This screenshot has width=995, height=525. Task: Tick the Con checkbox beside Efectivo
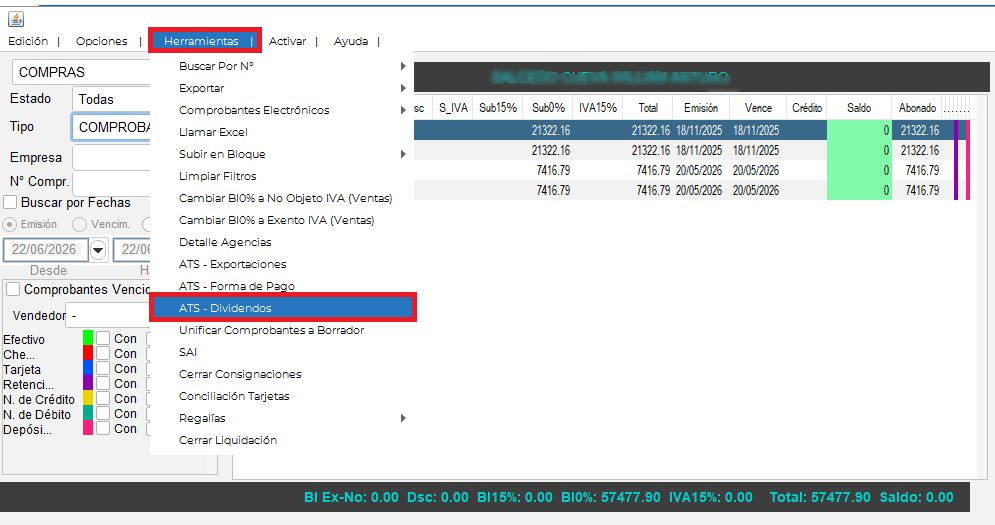click(103, 338)
